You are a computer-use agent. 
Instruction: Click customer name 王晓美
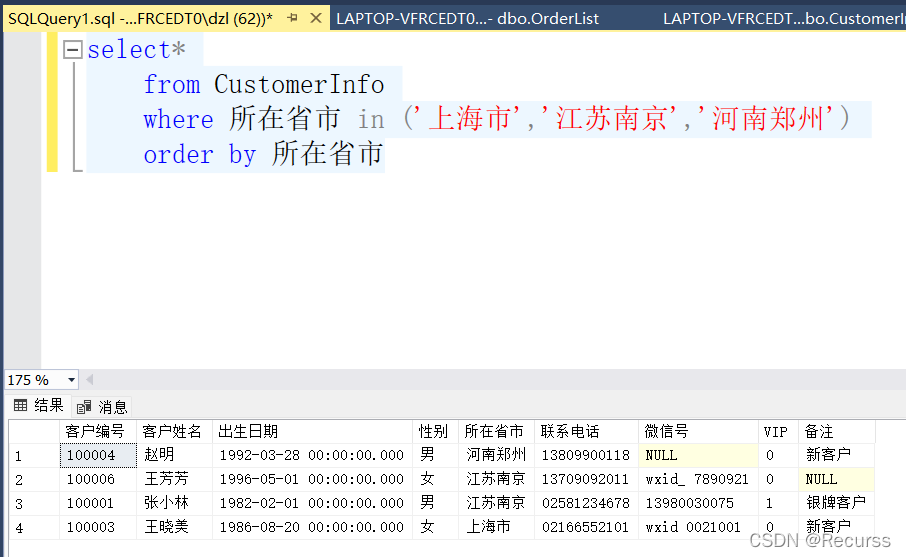click(174, 527)
